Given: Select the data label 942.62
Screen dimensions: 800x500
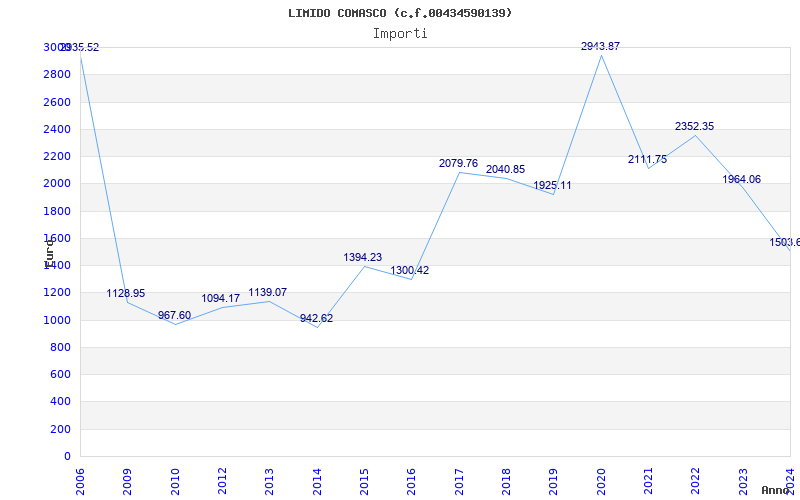Looking at the screenshot, I should click(316, 318).
